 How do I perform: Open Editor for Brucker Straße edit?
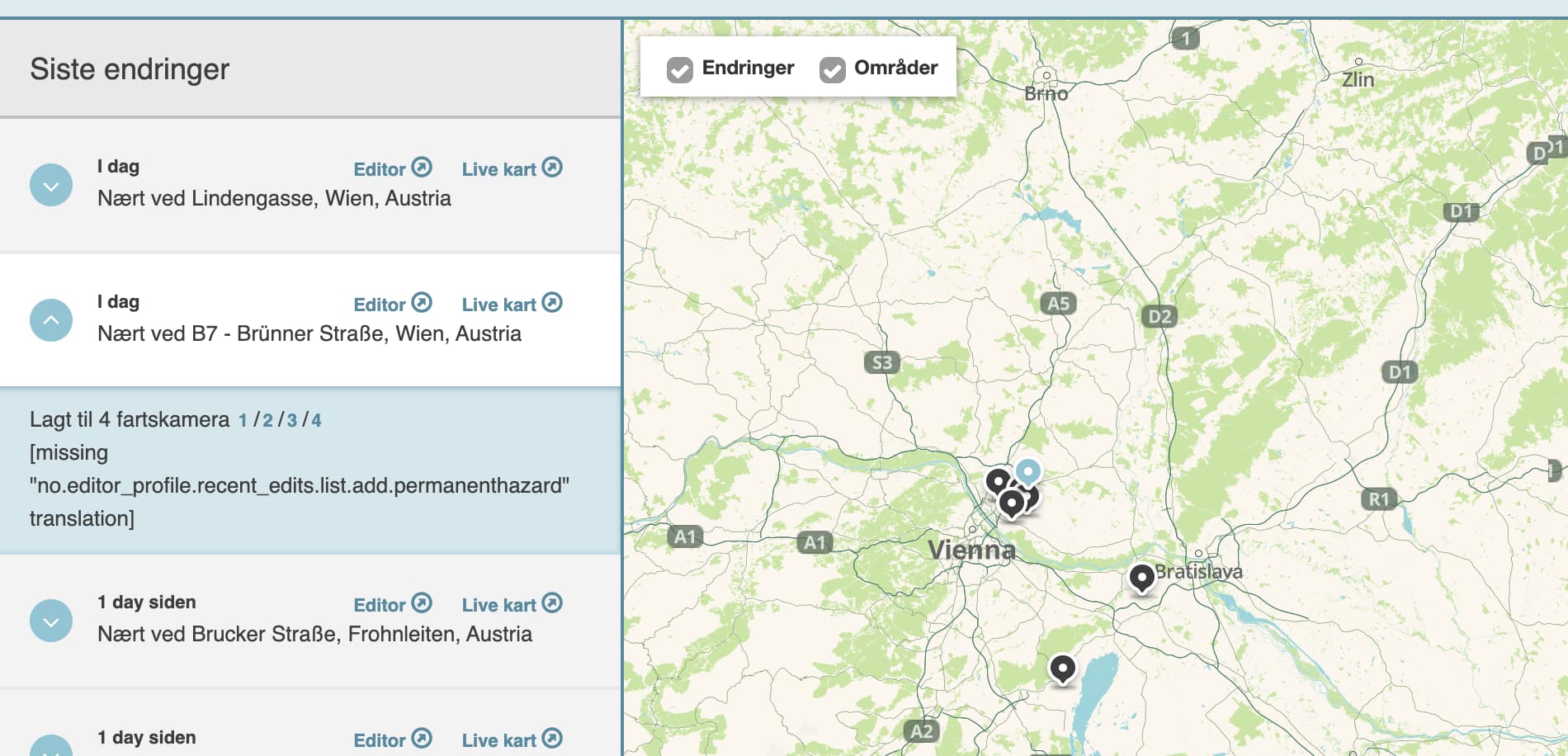pos(392,604)
